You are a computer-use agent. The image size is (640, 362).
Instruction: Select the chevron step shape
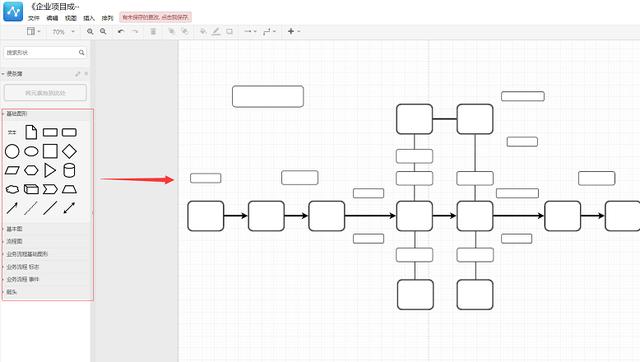[x=50, y=189]
